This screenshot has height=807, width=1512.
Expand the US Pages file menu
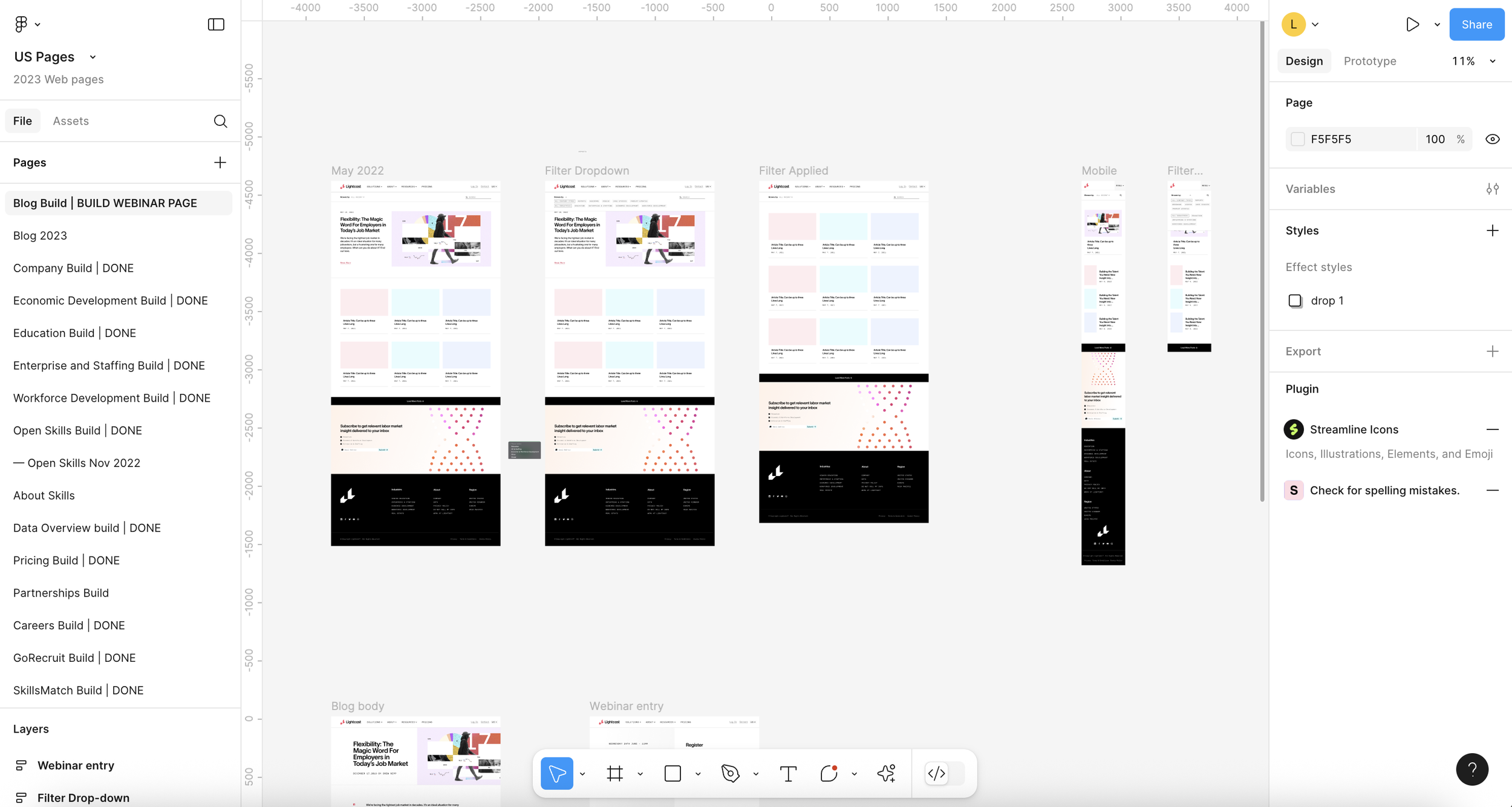[x=93, y=57]
